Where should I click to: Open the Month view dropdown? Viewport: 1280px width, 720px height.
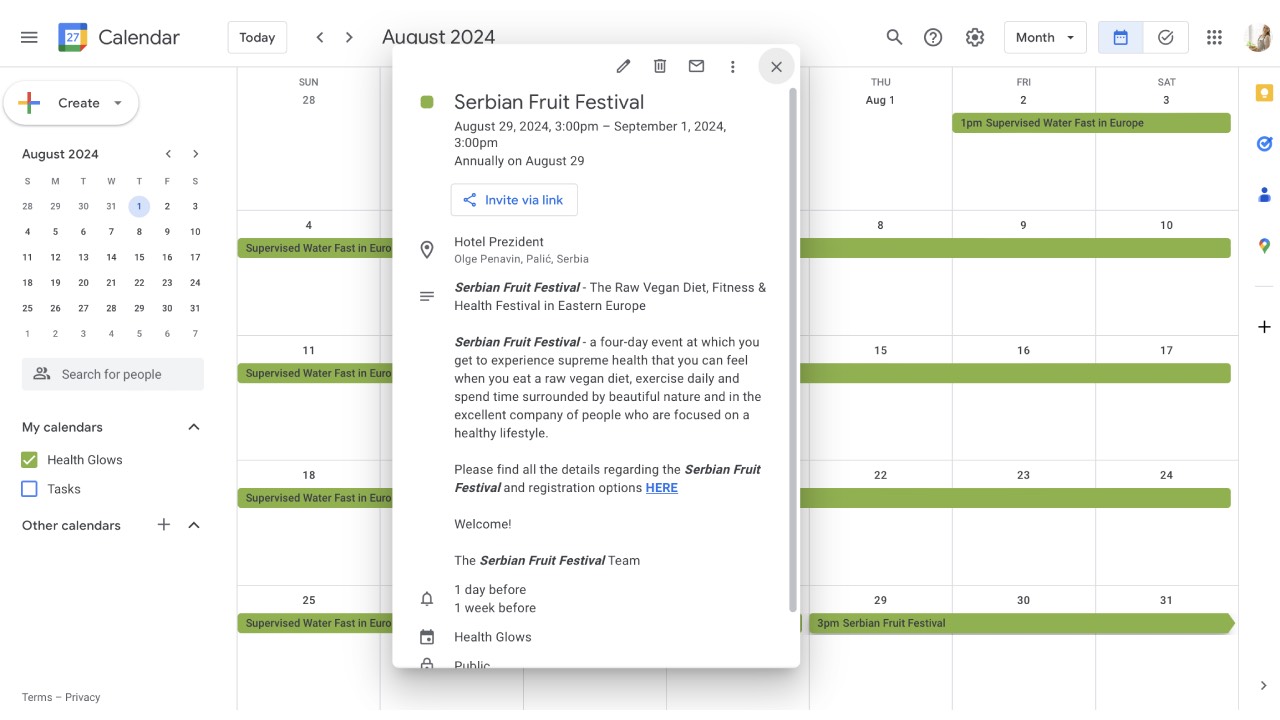click(x=1045, y=37)
